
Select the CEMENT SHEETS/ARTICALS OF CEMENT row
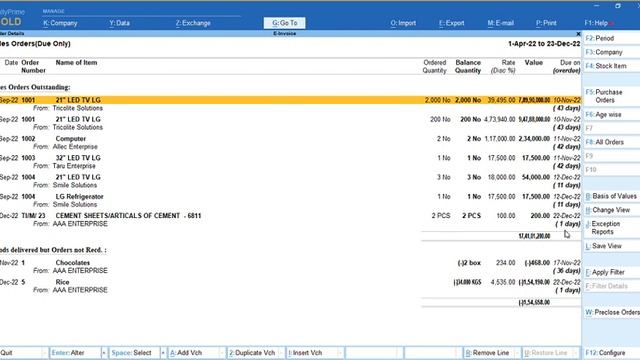coord(290,216)
